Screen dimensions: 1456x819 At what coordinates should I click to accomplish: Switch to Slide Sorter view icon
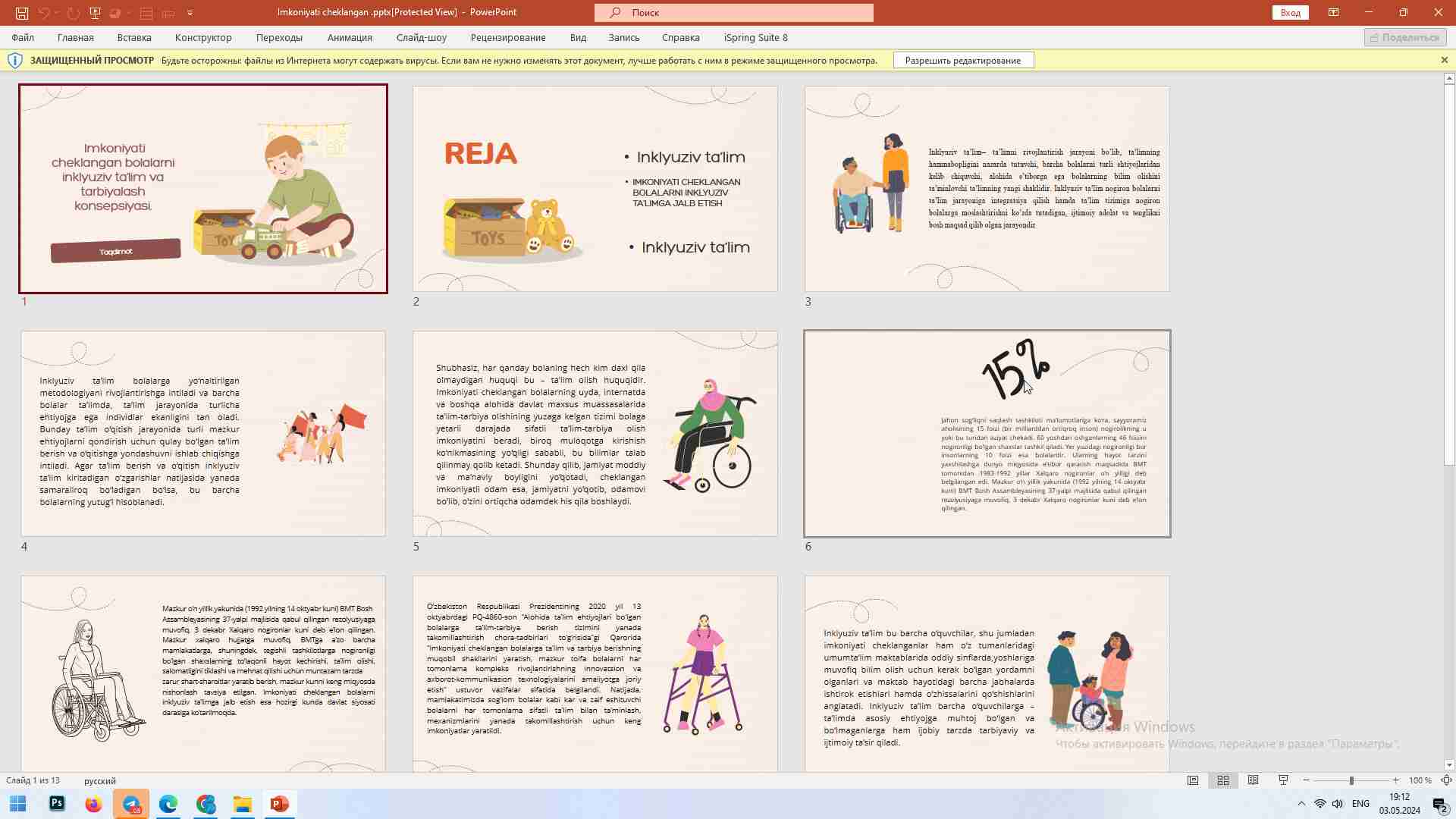1223,780
